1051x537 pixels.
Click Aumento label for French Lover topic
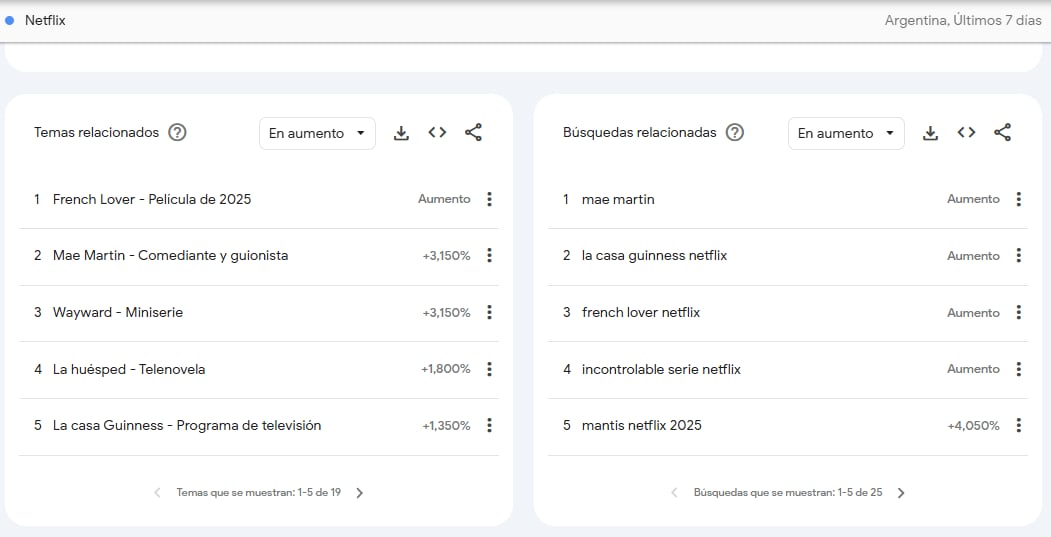pos(444,199)
